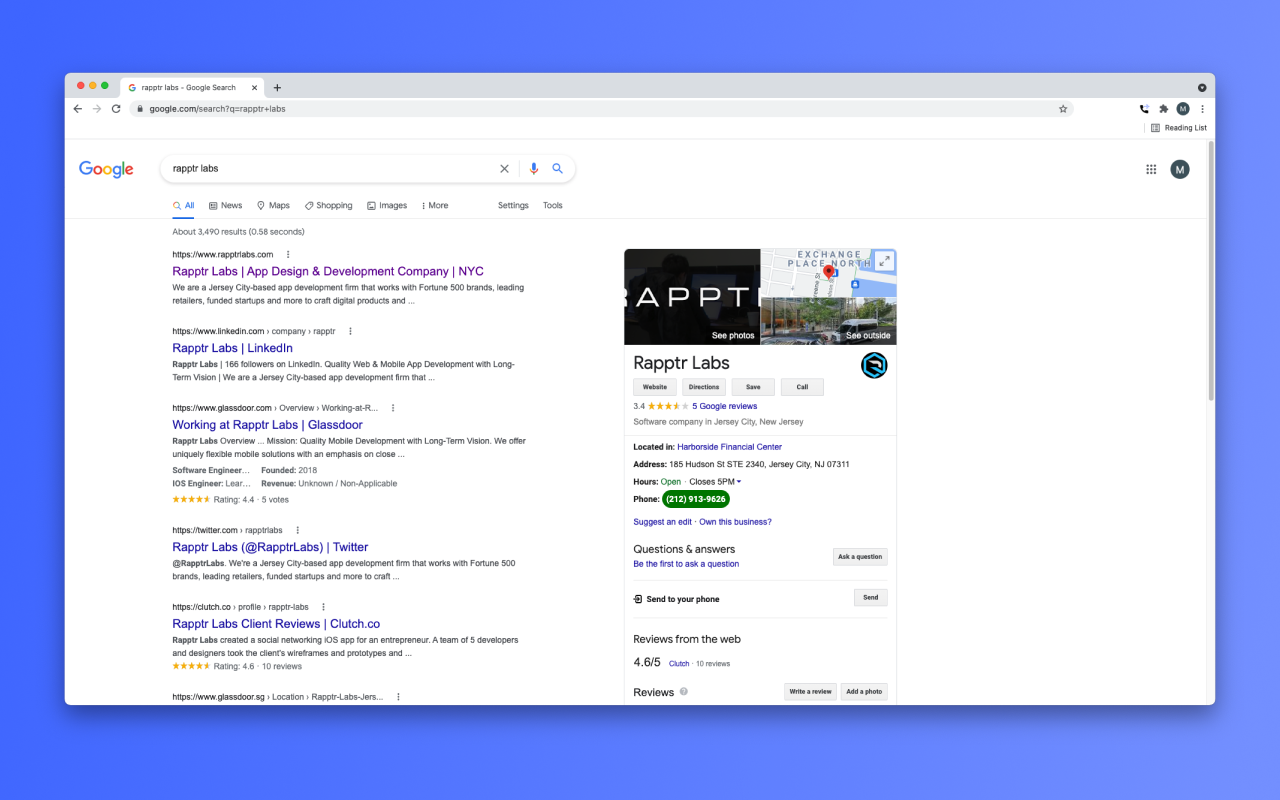Switch to the Images results tab
Screen dimensions: 1280x800
click(387, 206)
